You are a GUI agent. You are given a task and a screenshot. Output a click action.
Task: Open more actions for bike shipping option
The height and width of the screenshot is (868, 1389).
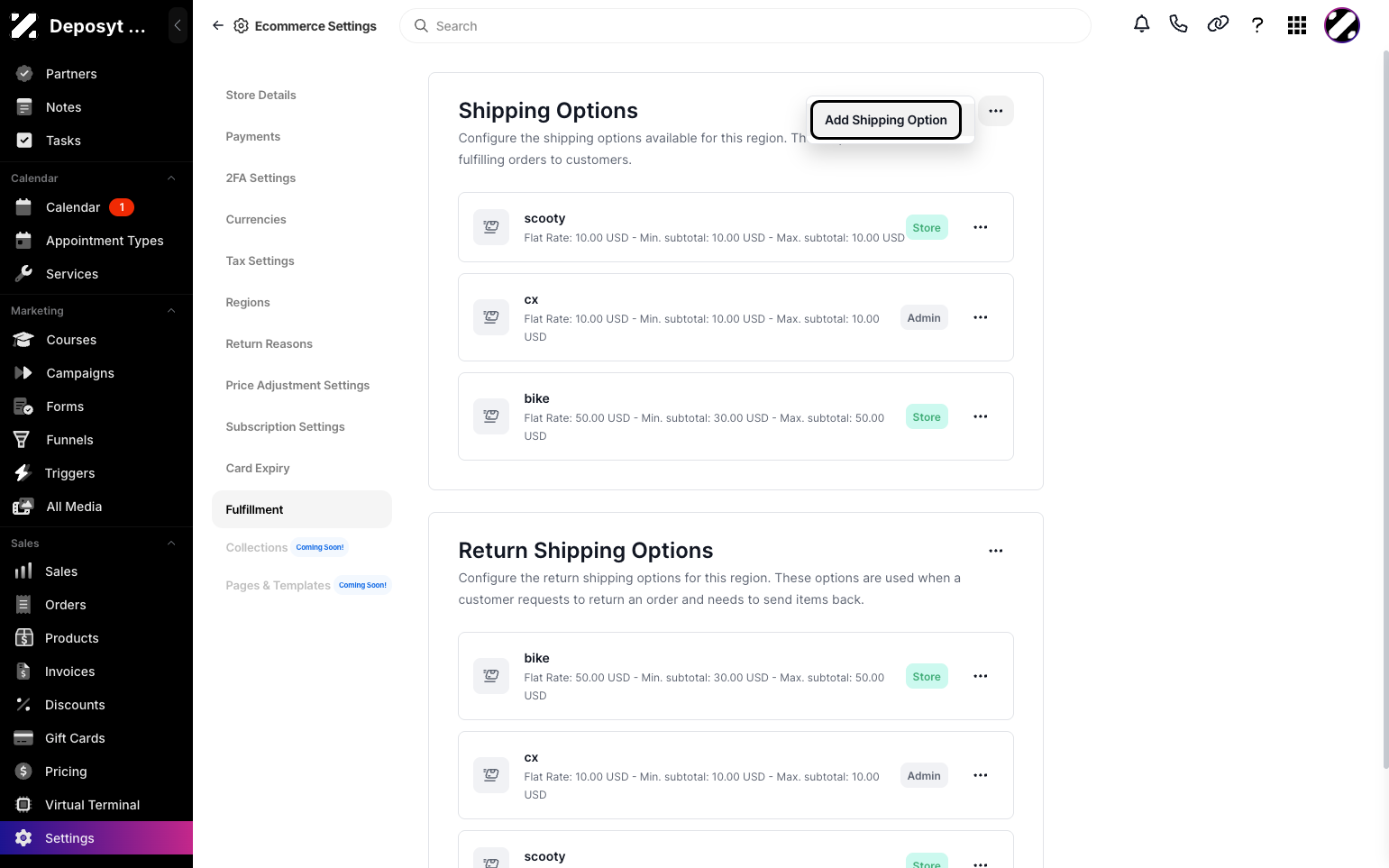coord(981,416)
